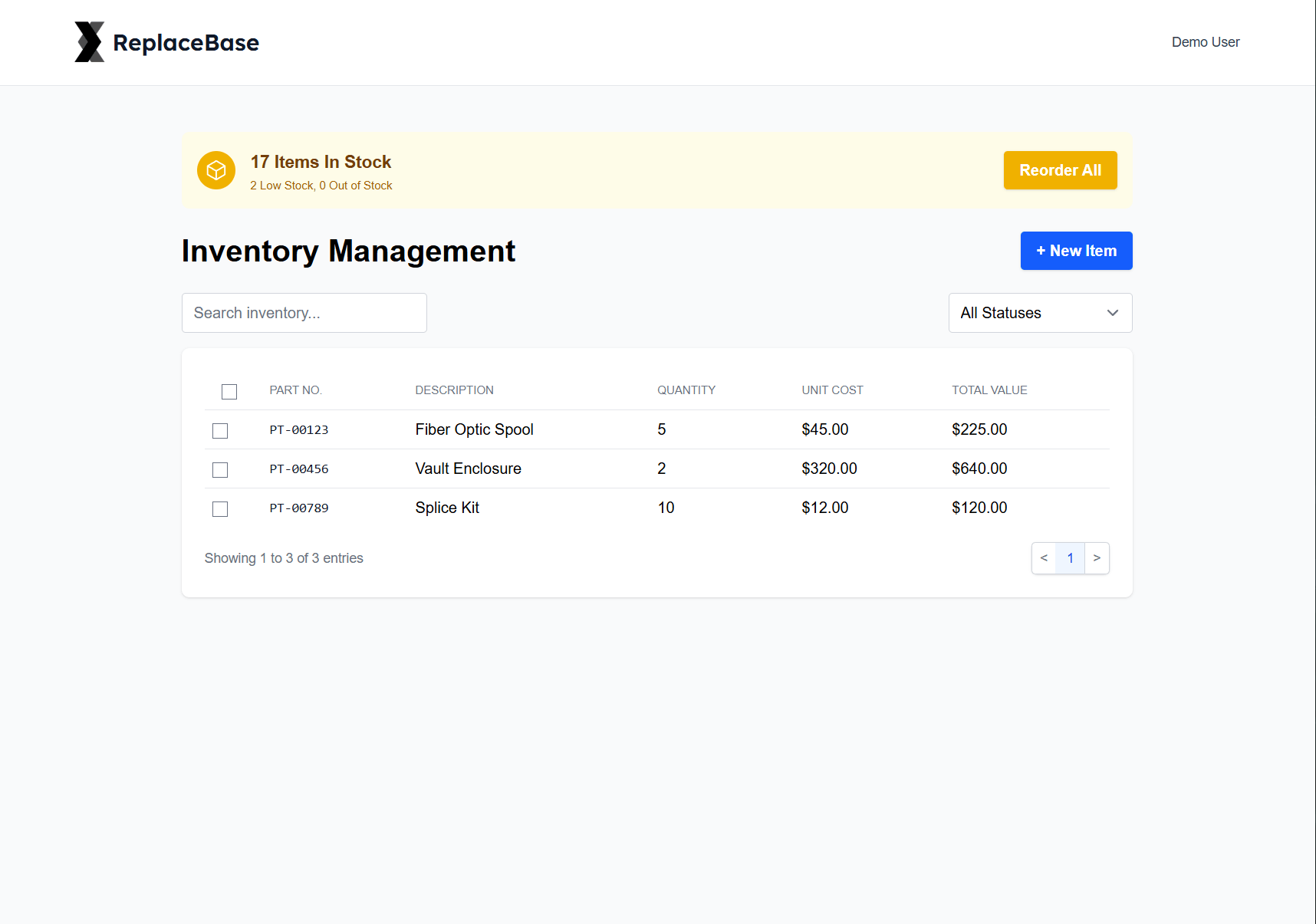The image size is (1316, 924).
Task: Click the dropdown chevron on All Statuses
Action: coord(1112,313)
